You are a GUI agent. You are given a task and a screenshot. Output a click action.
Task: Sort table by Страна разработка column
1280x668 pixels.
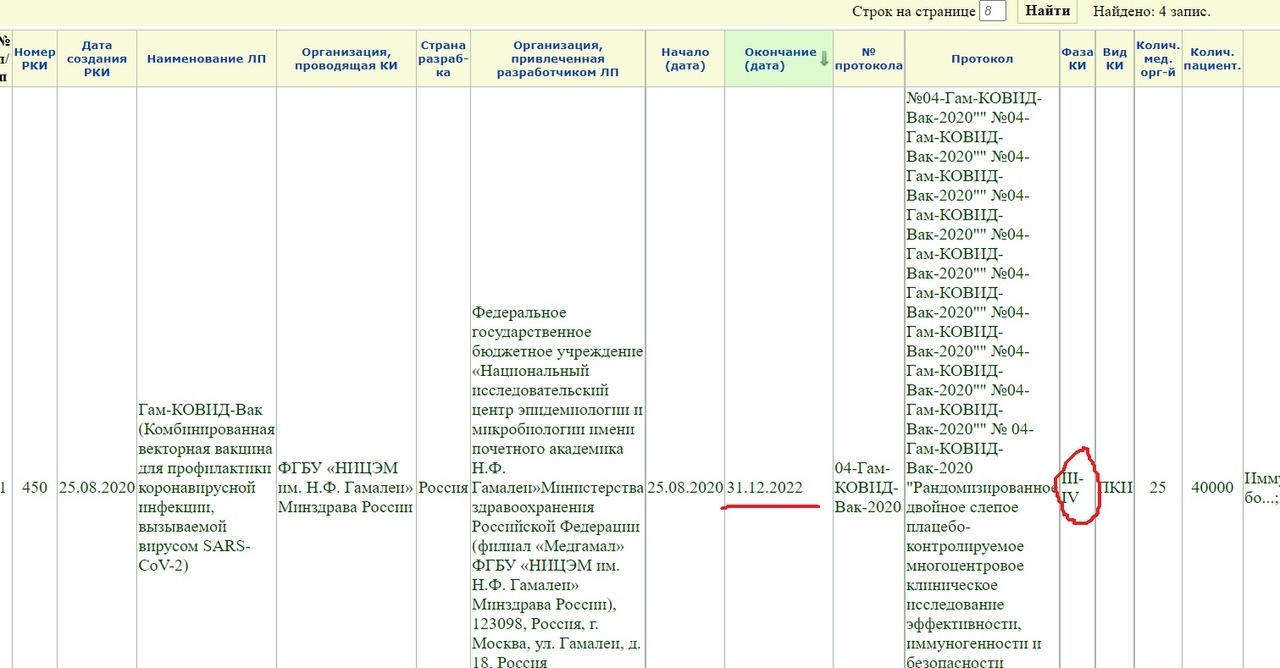tap(443, 59)
